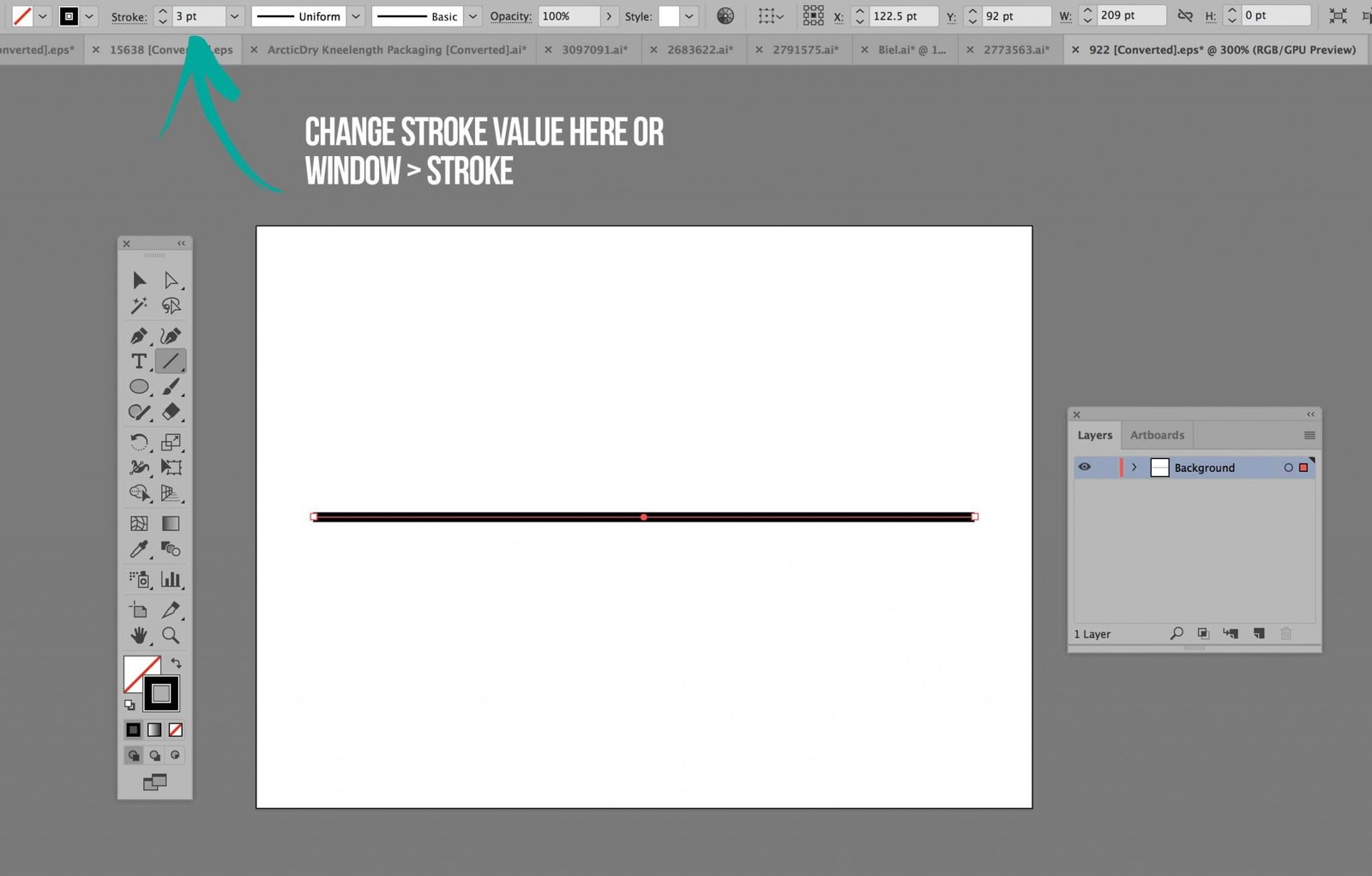The image size is (1372, 876).
Task: Choose the Hand tool
Action: click(137, 635)
